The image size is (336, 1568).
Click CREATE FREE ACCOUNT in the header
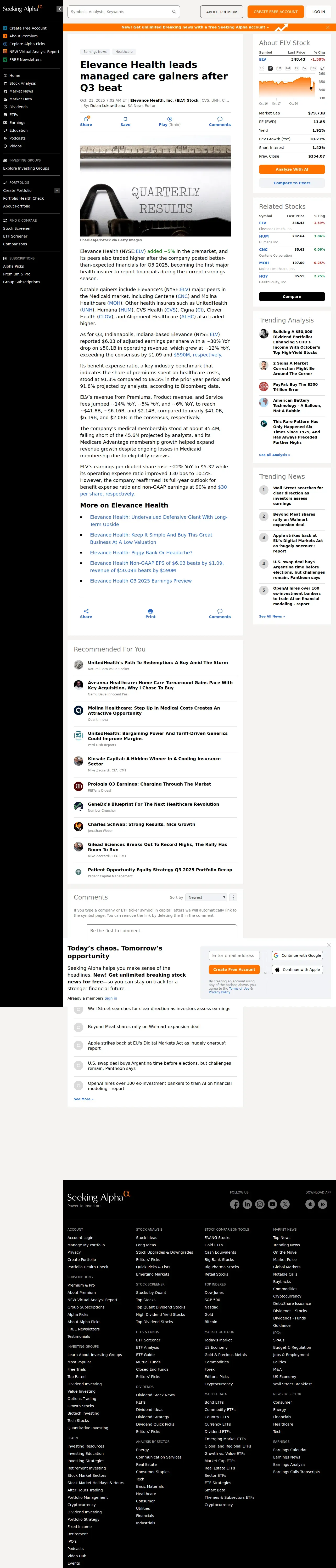276,11
